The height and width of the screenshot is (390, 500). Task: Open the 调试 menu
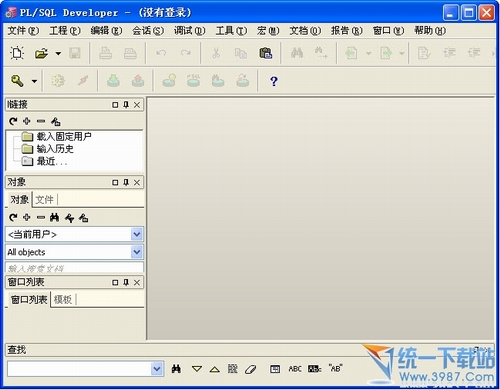189,31
